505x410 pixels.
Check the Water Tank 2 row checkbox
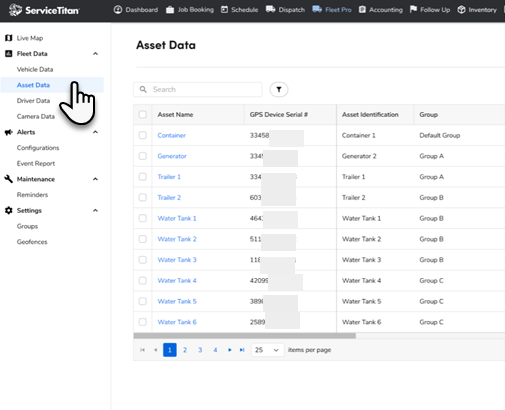point(143,239)
